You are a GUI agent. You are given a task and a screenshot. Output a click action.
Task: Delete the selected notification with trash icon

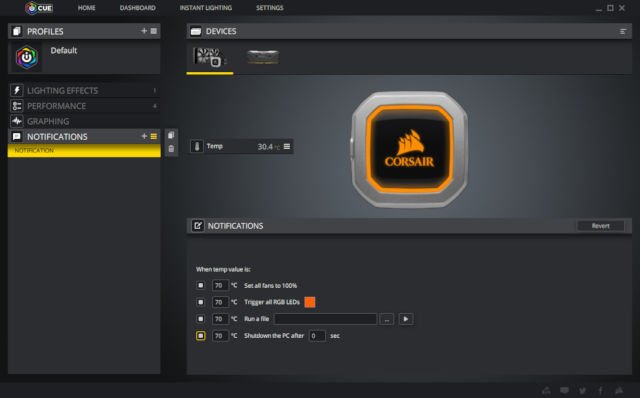[171, 149]
